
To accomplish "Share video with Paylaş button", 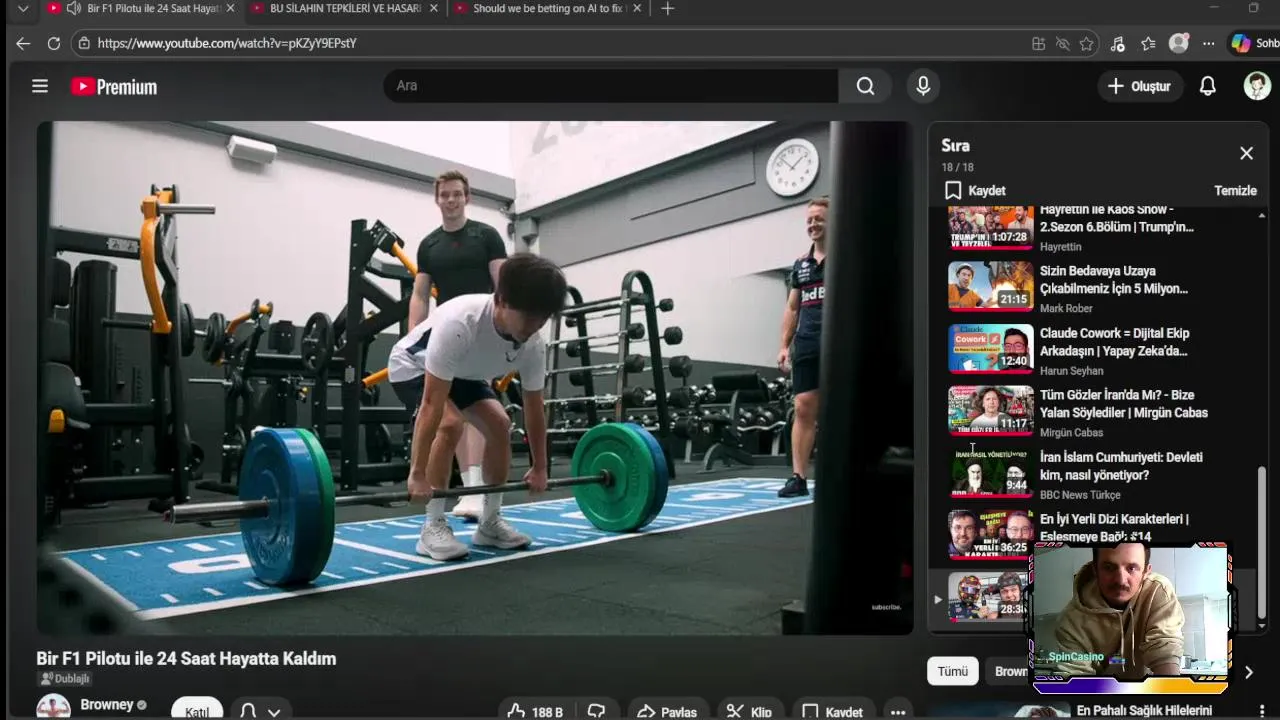I will click(x=667, y=711).
